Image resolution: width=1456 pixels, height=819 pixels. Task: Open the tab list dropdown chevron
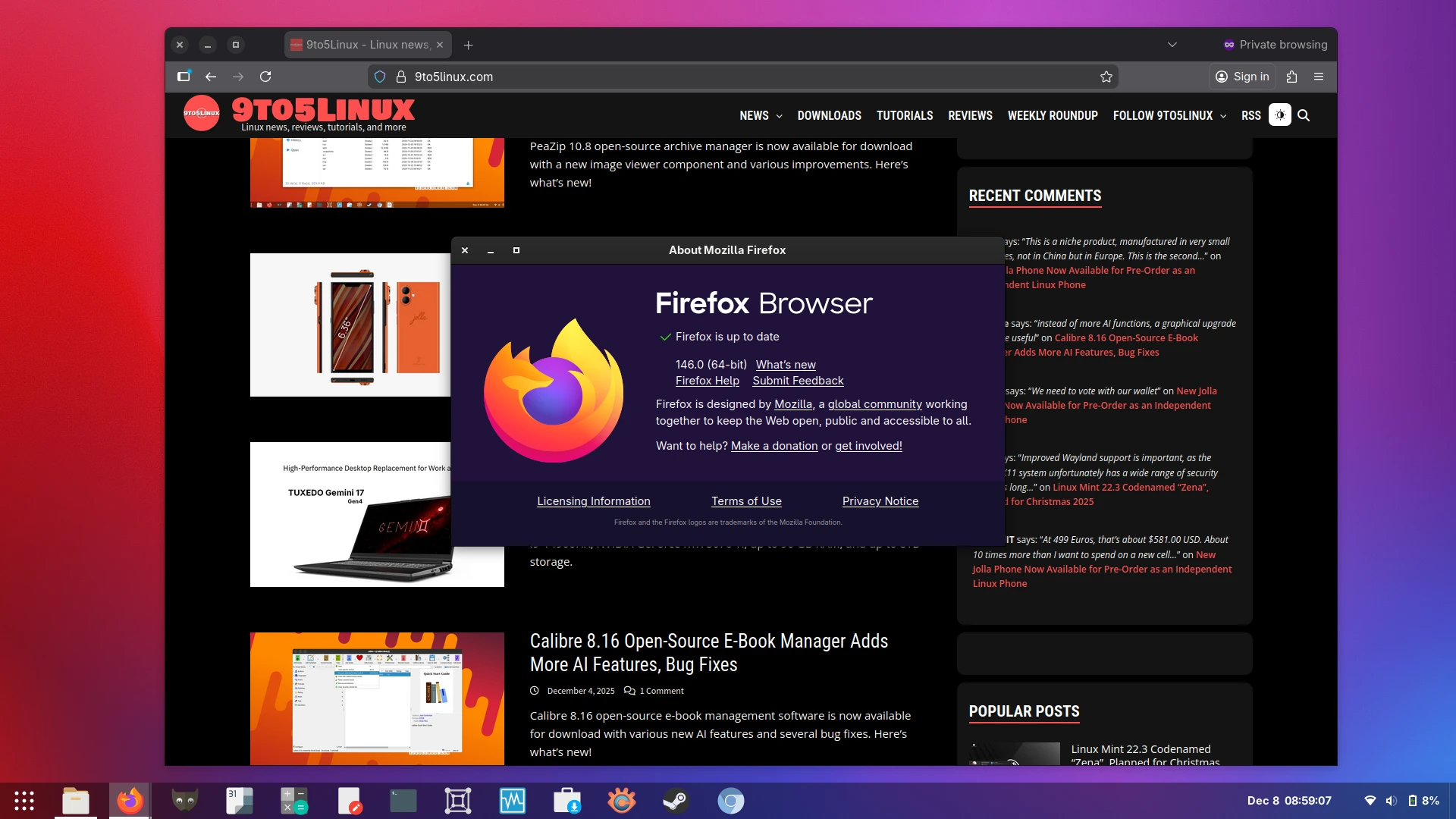click(1172, 44)
